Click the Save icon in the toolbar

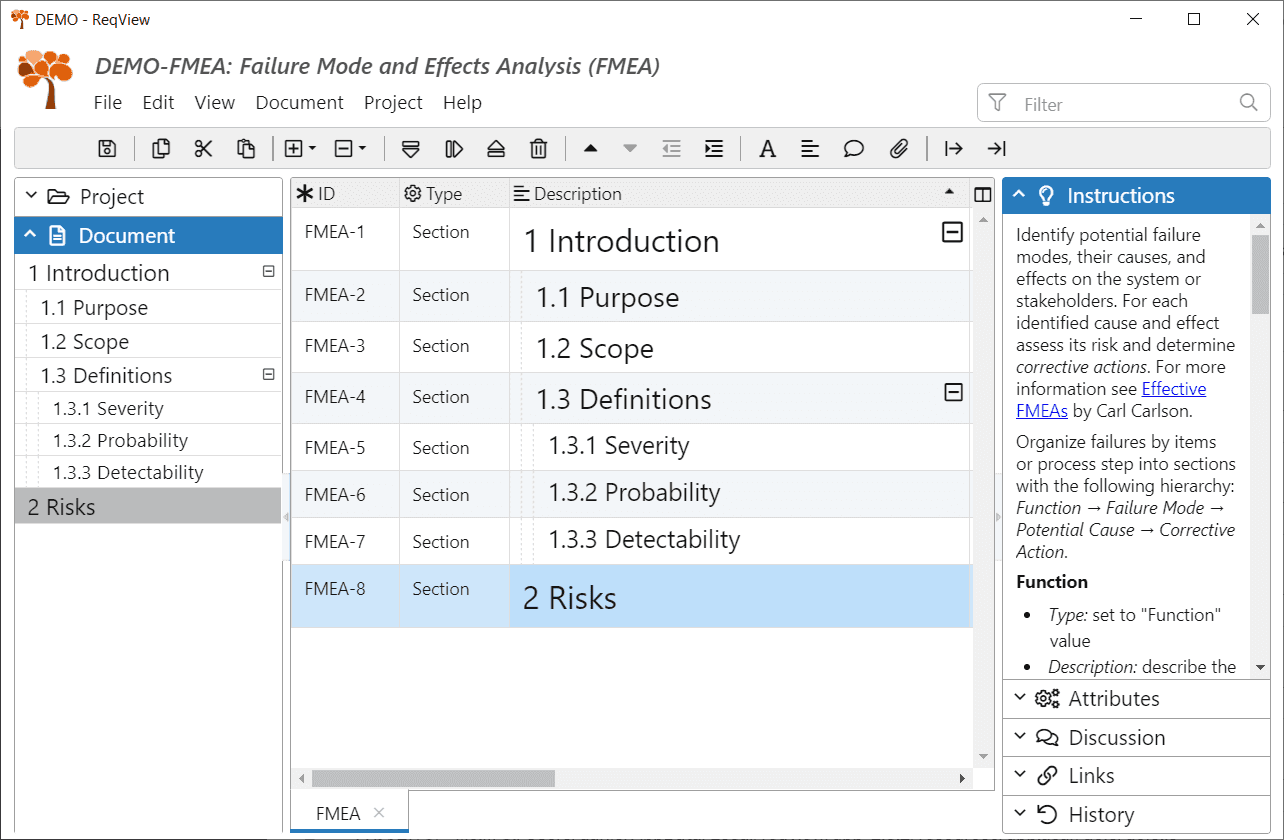[107, 149]
